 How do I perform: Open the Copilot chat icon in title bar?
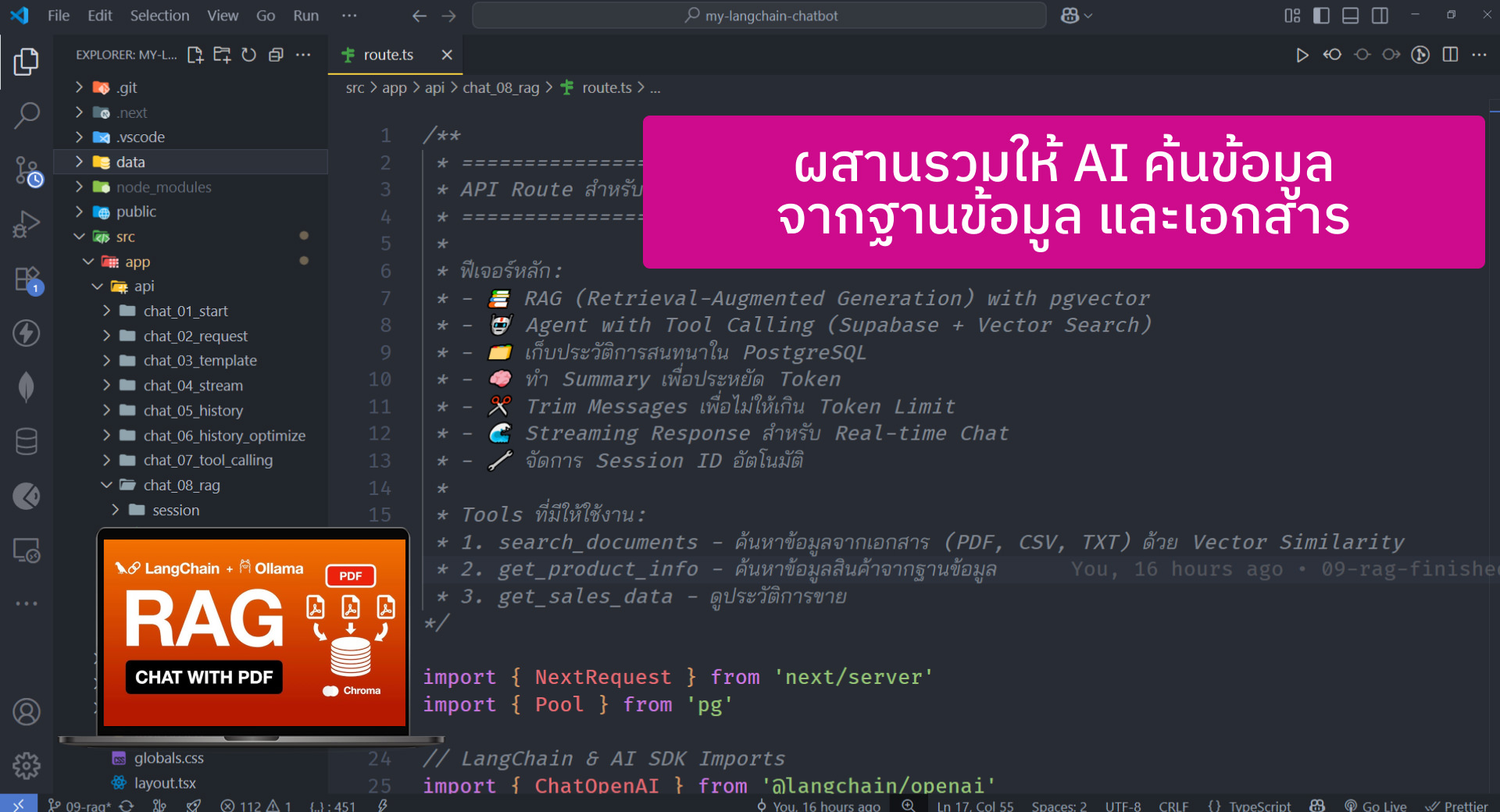[1070, 16]
